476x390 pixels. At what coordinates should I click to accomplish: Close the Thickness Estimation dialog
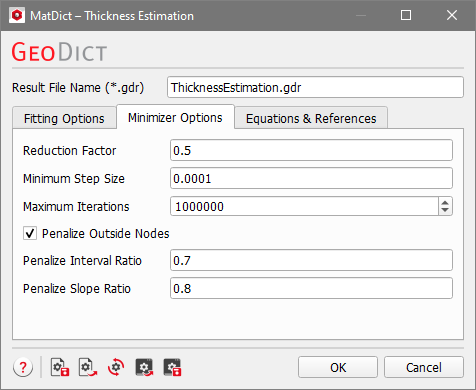pyautogui.click(x=452, y=15)
